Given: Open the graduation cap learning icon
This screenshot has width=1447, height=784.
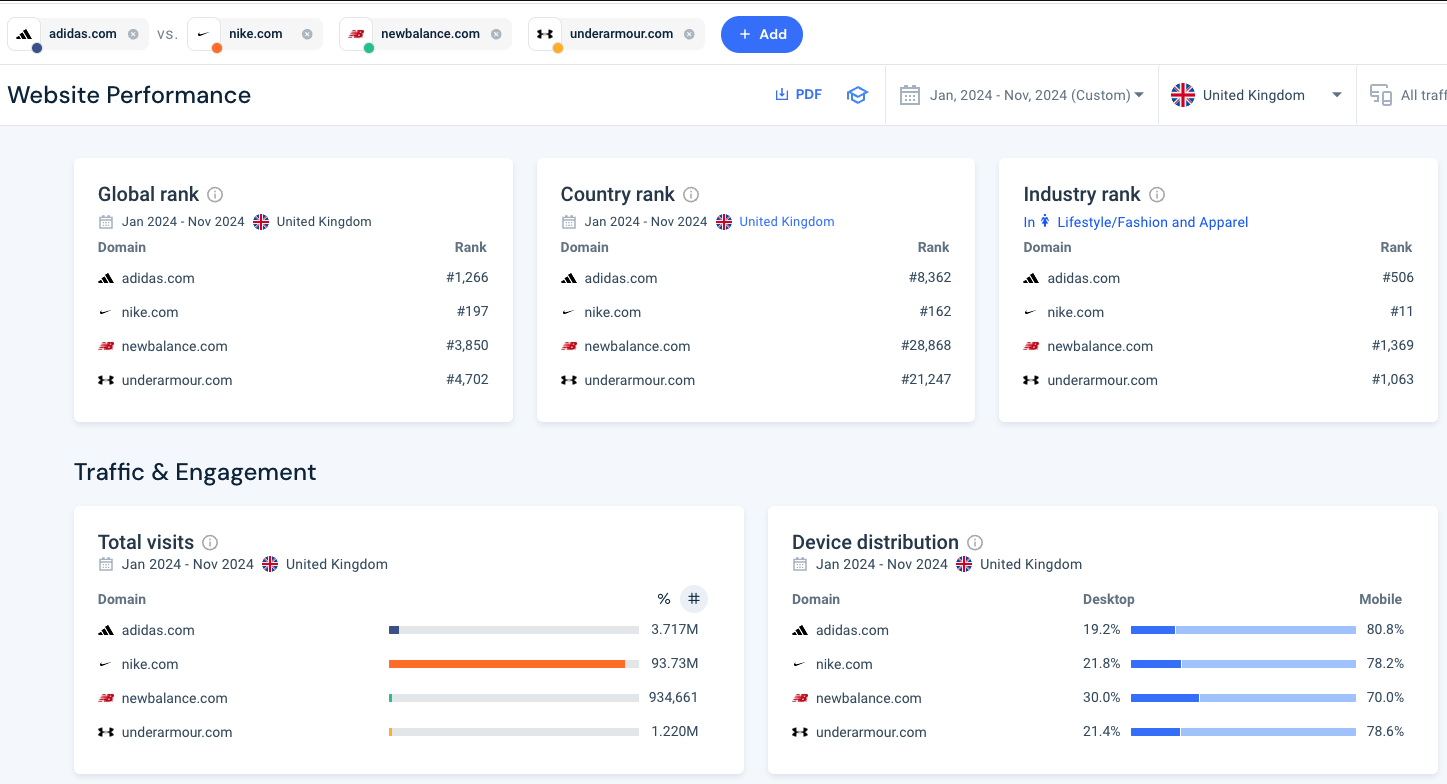Looking at the screenshot, I should [x=857, y=95].
